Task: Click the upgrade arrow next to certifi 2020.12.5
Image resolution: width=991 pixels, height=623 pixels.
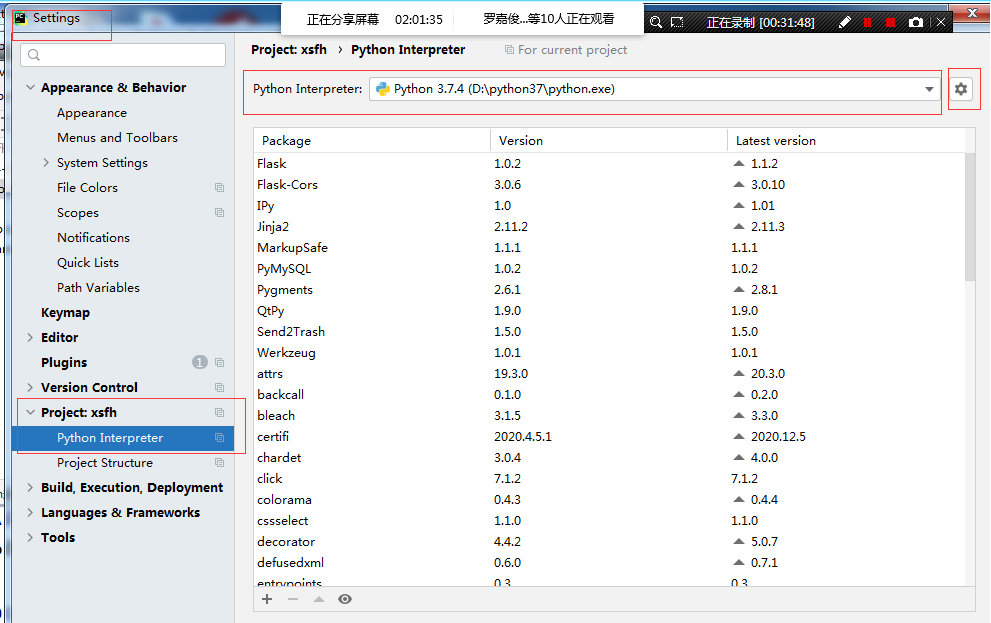Action: pos(739,436)
